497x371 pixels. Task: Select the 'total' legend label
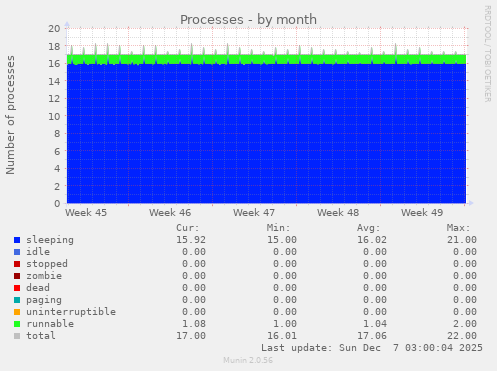pos(41,336)
